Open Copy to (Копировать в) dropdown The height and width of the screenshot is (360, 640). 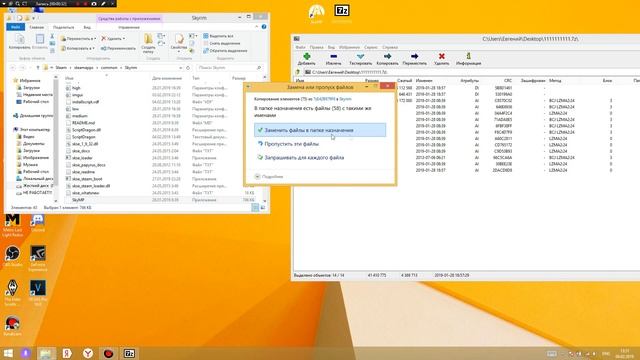tap(78, 48)
